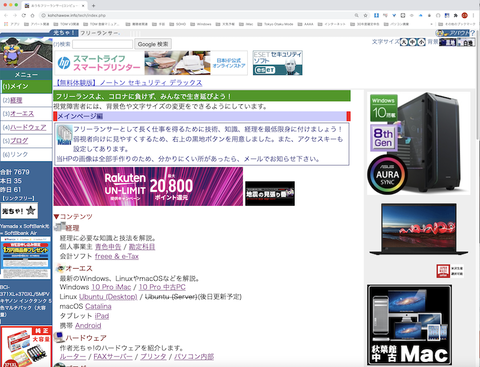Open the red profile avatar menu
Viewport: 480px width, 367px height.
click(464, 15)
